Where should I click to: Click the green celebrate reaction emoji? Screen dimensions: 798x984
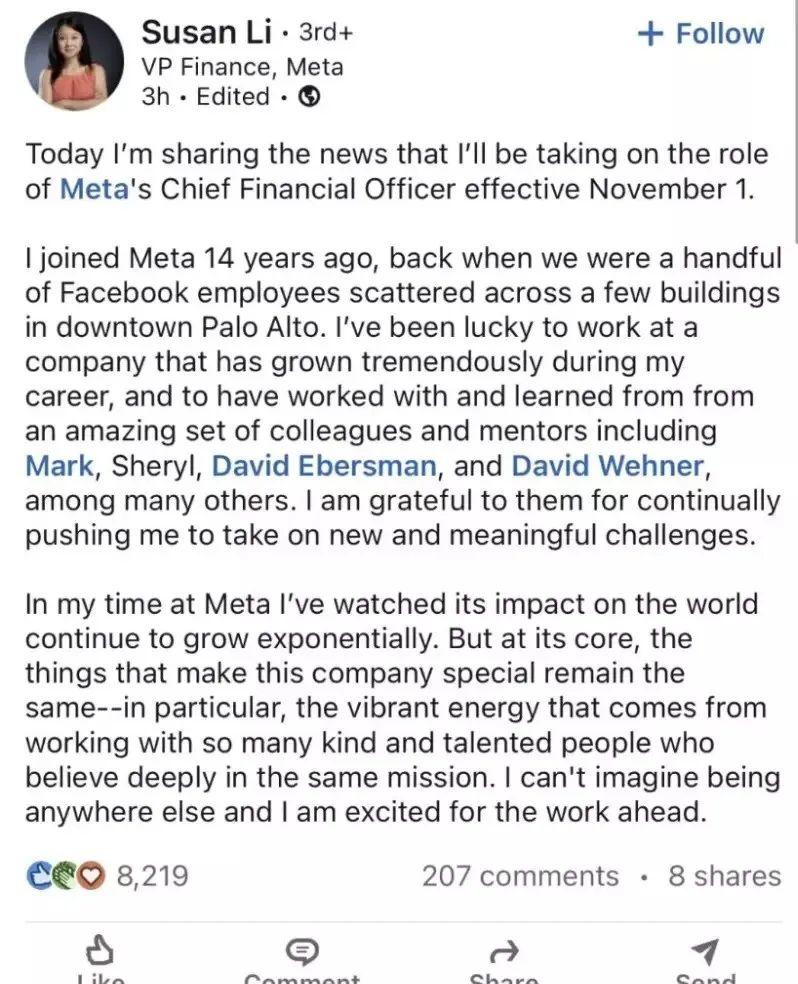coord(66,876)
